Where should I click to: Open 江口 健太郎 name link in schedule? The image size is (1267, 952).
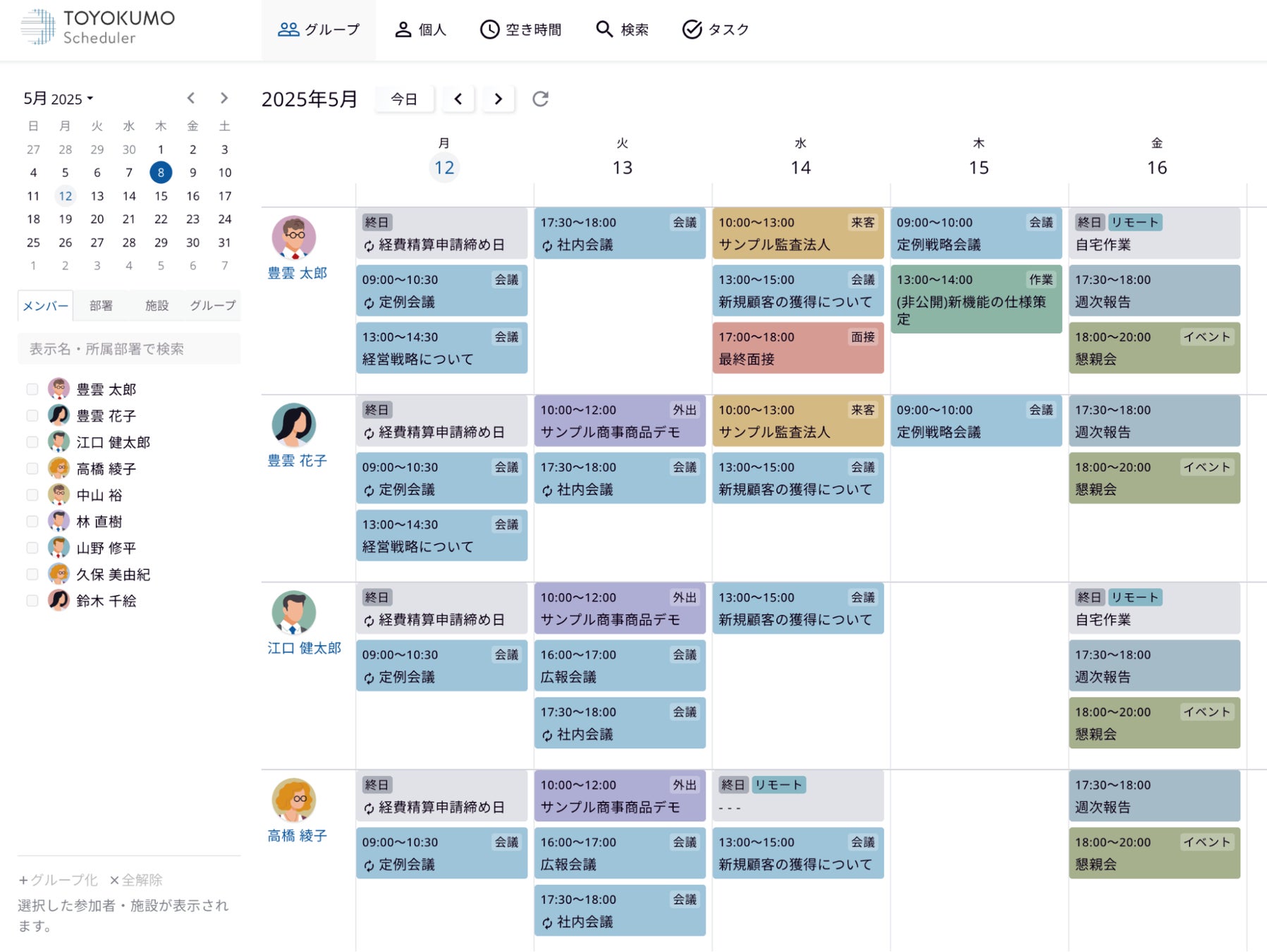pyautogui.click(x=305, y=648)
